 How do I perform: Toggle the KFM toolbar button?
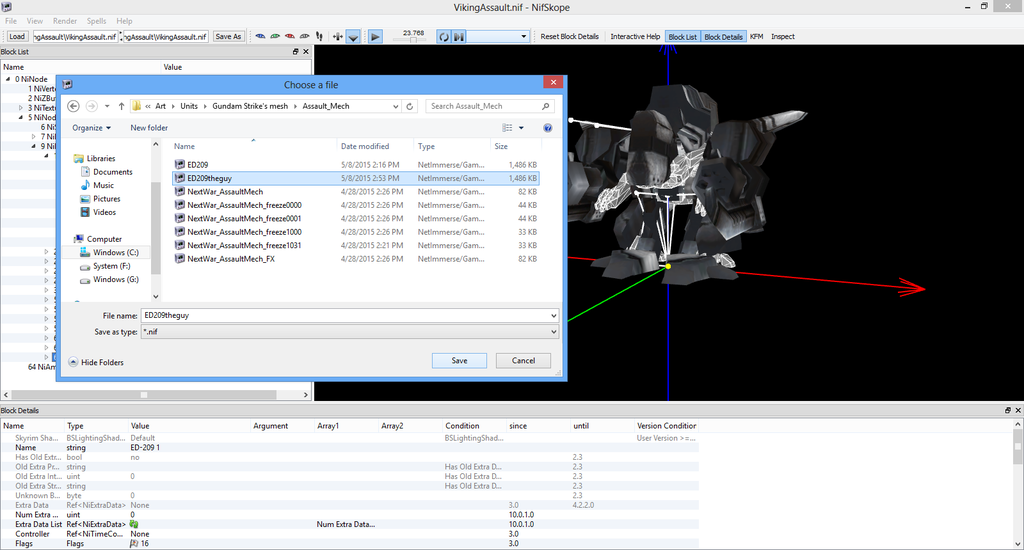coord(756,37)
